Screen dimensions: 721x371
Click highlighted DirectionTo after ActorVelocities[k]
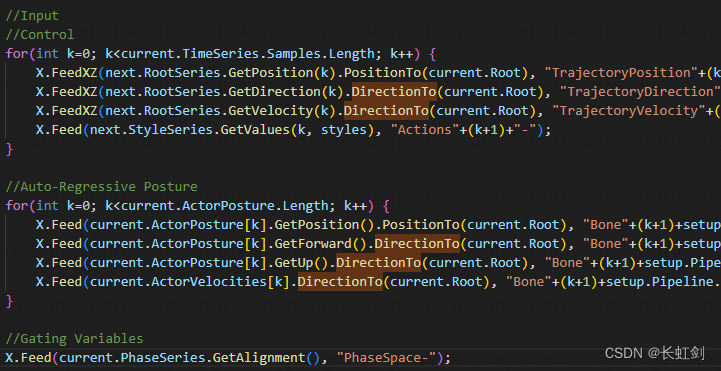pyautogui.click(x=340, y=281)
